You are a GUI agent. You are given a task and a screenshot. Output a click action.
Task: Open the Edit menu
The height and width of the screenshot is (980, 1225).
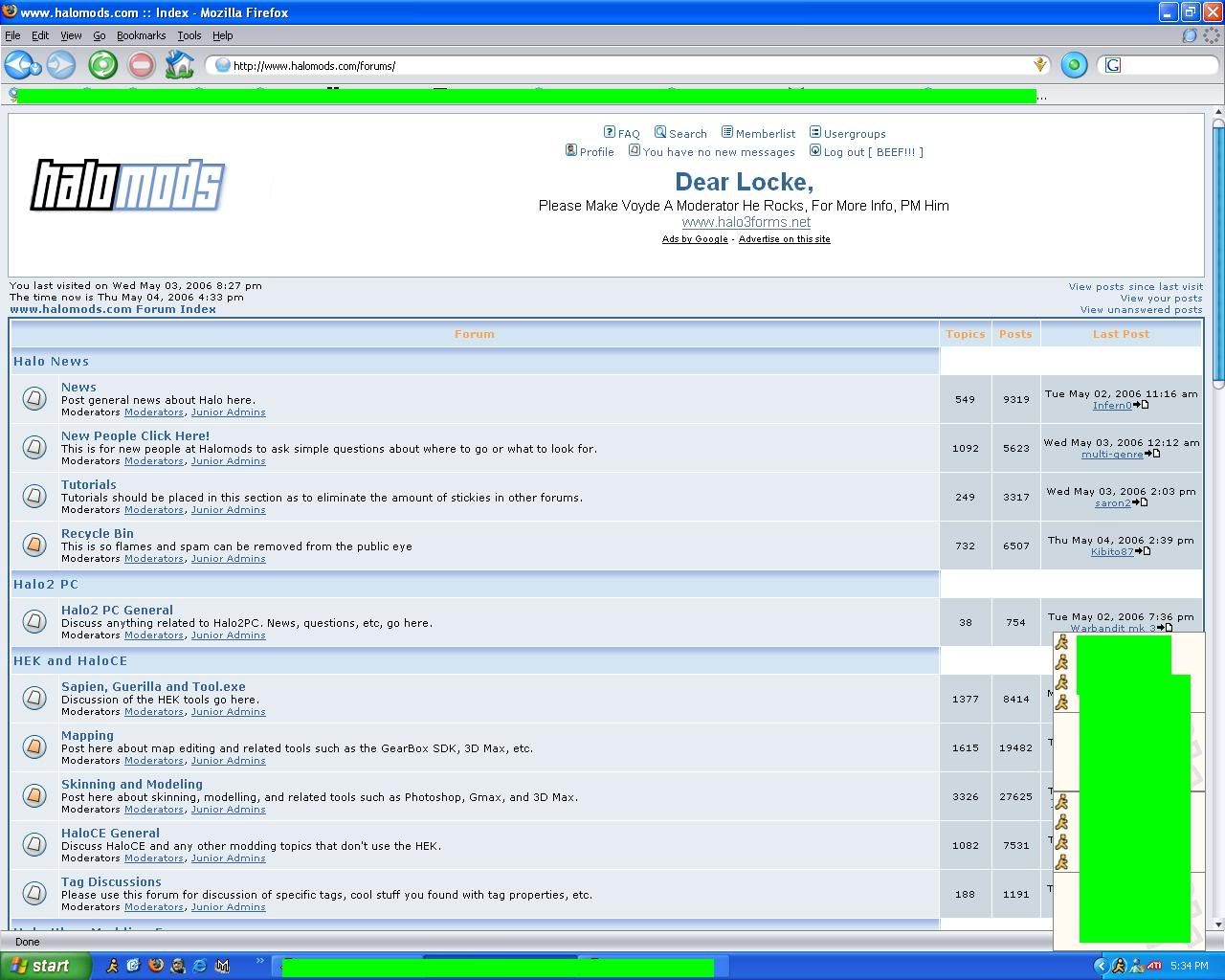pos(40,35)
